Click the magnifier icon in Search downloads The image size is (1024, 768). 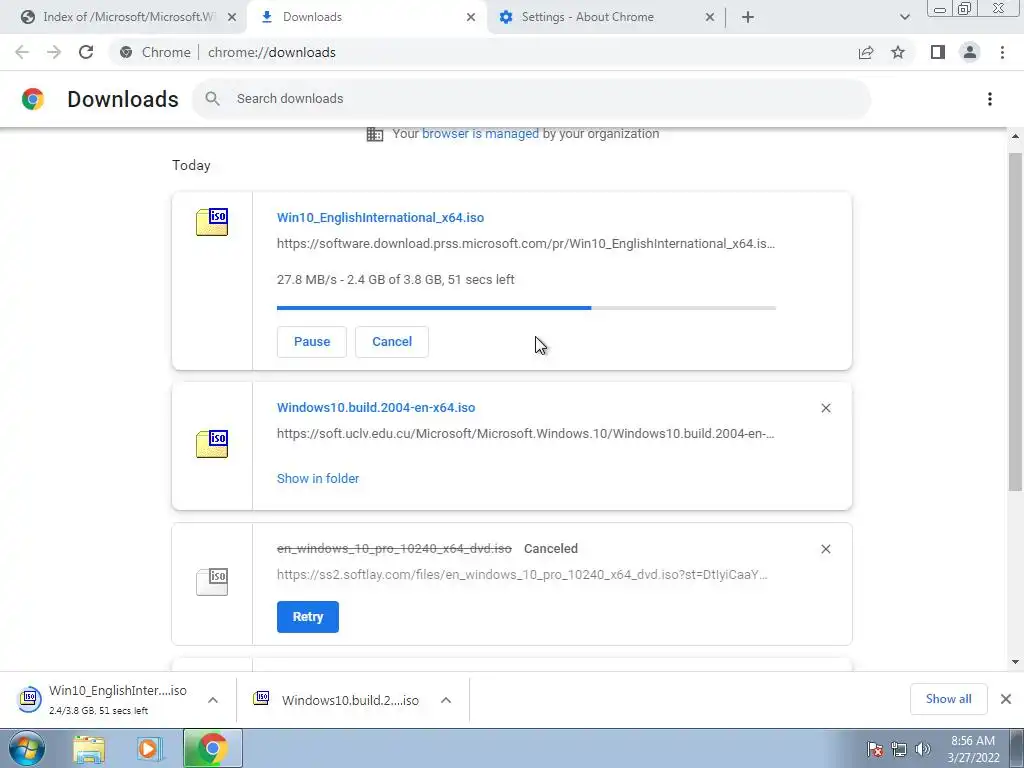click(x=212, y=99)
